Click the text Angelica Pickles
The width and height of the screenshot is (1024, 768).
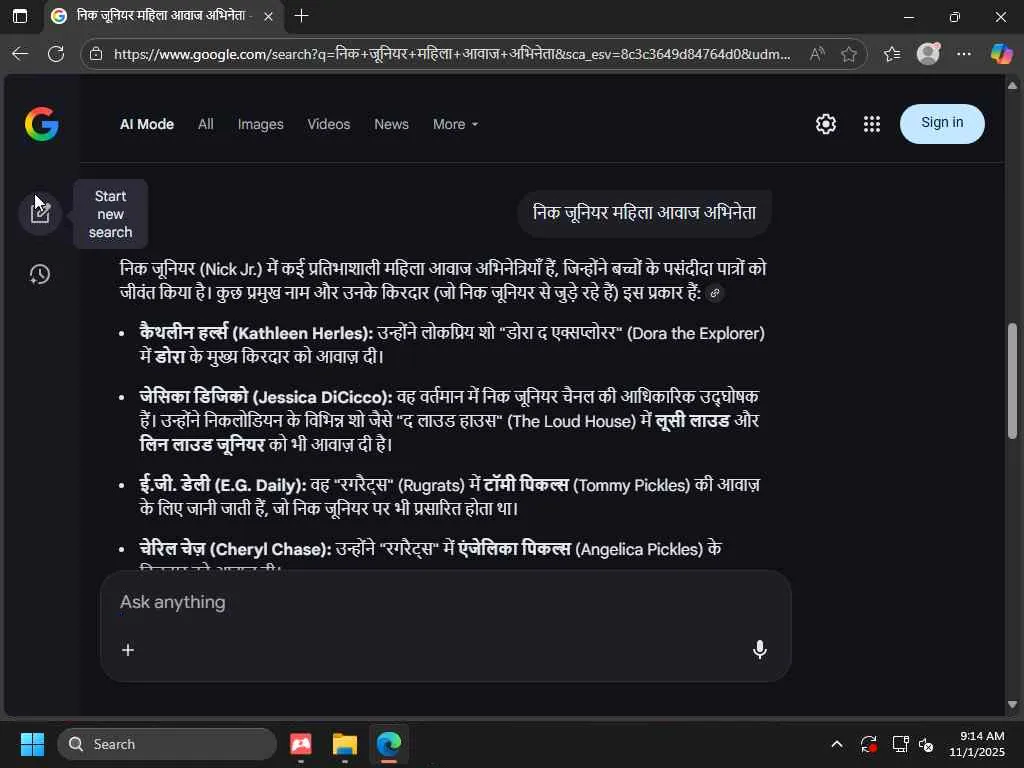pyautogui.click(x=641, y=549)
